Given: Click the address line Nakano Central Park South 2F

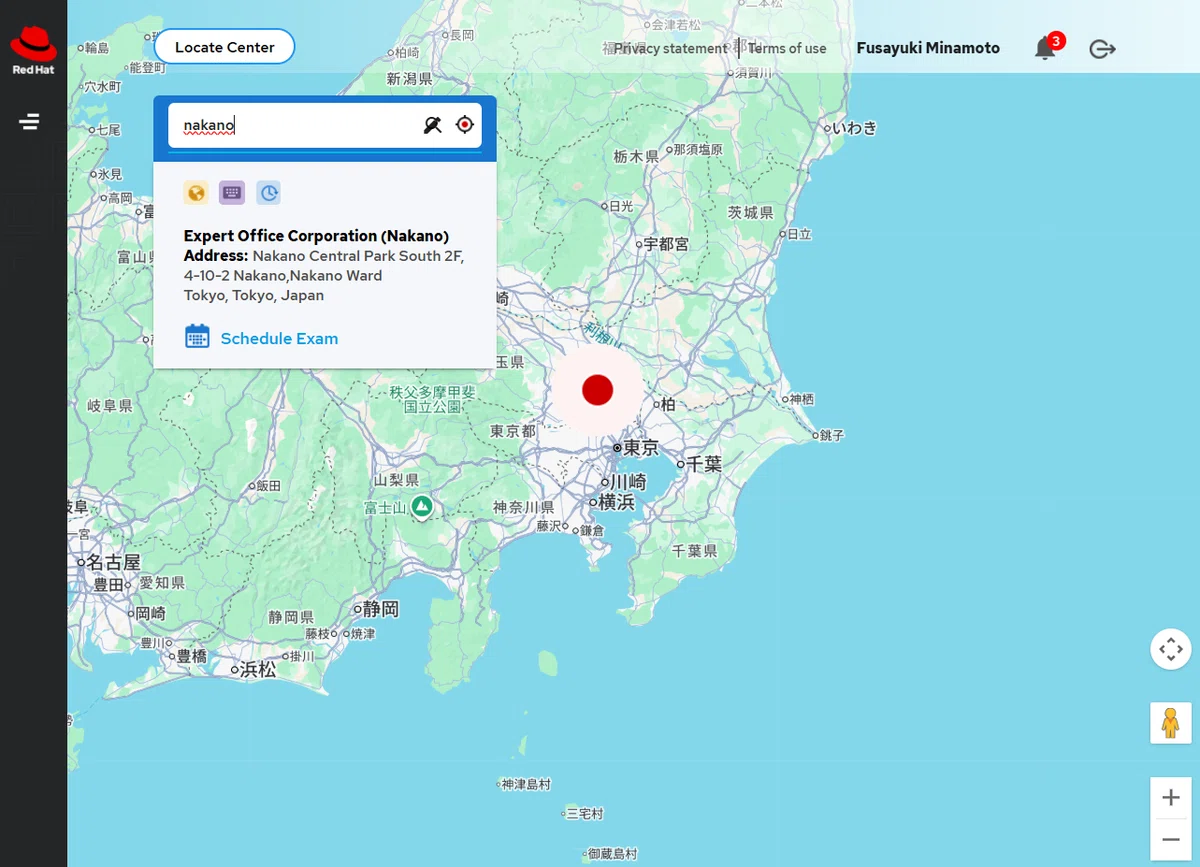Looking at the screenshot, I should click(358, 256).
